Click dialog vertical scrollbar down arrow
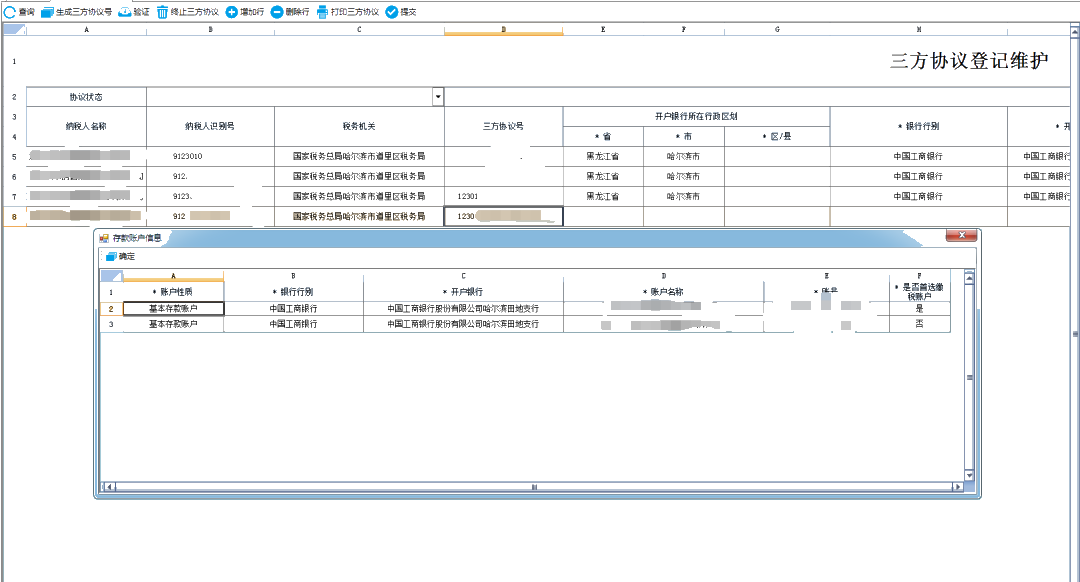 [969, 475]
